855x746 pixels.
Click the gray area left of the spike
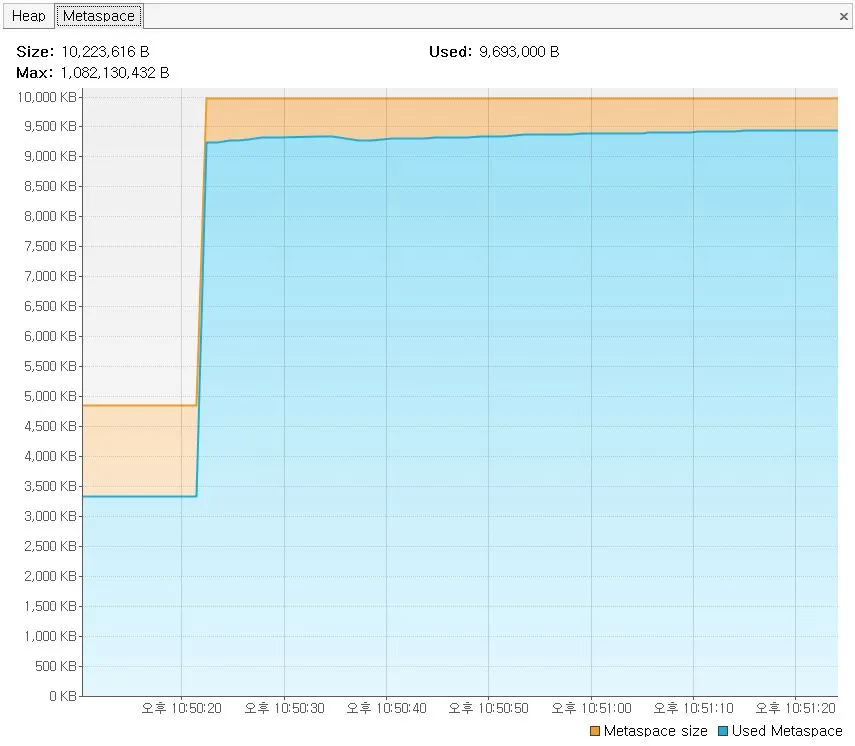[x=135, y=250]
